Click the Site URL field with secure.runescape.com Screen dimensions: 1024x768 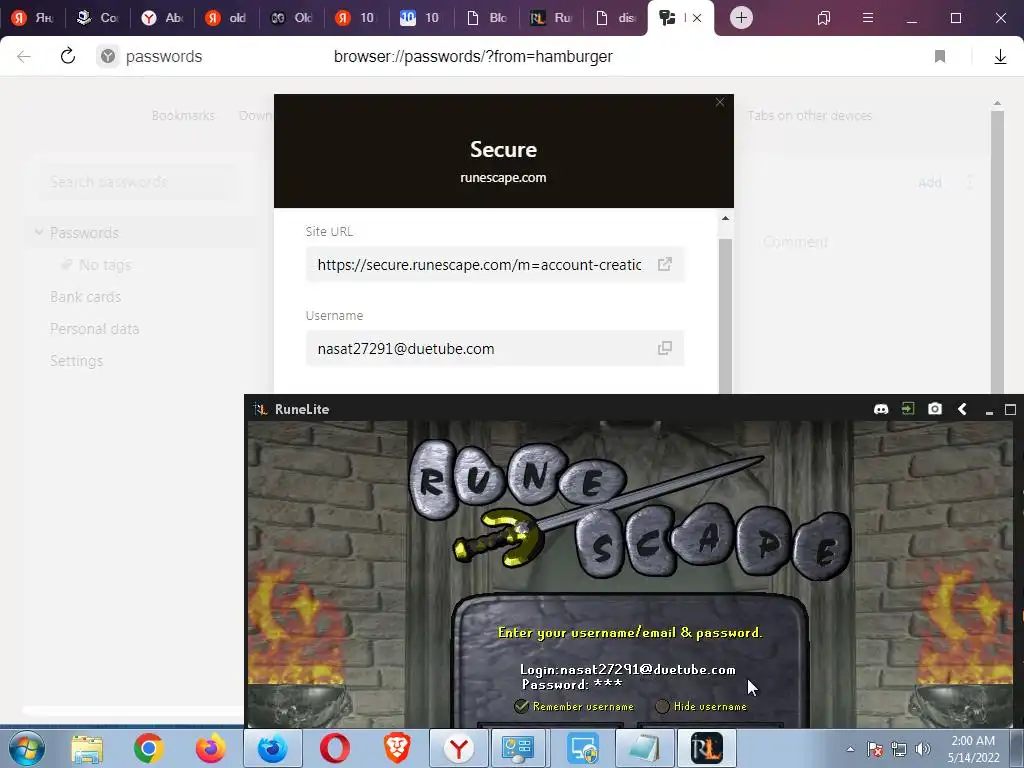pos(494,264)
